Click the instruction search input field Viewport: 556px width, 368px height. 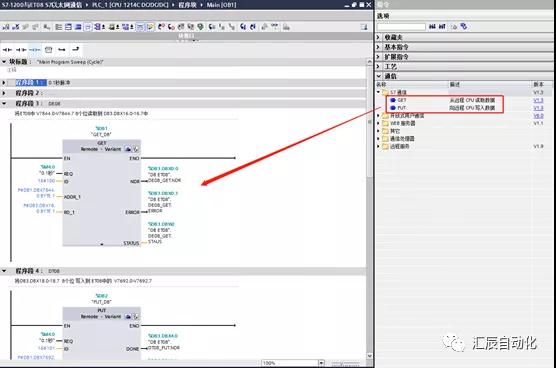(401, 27)
